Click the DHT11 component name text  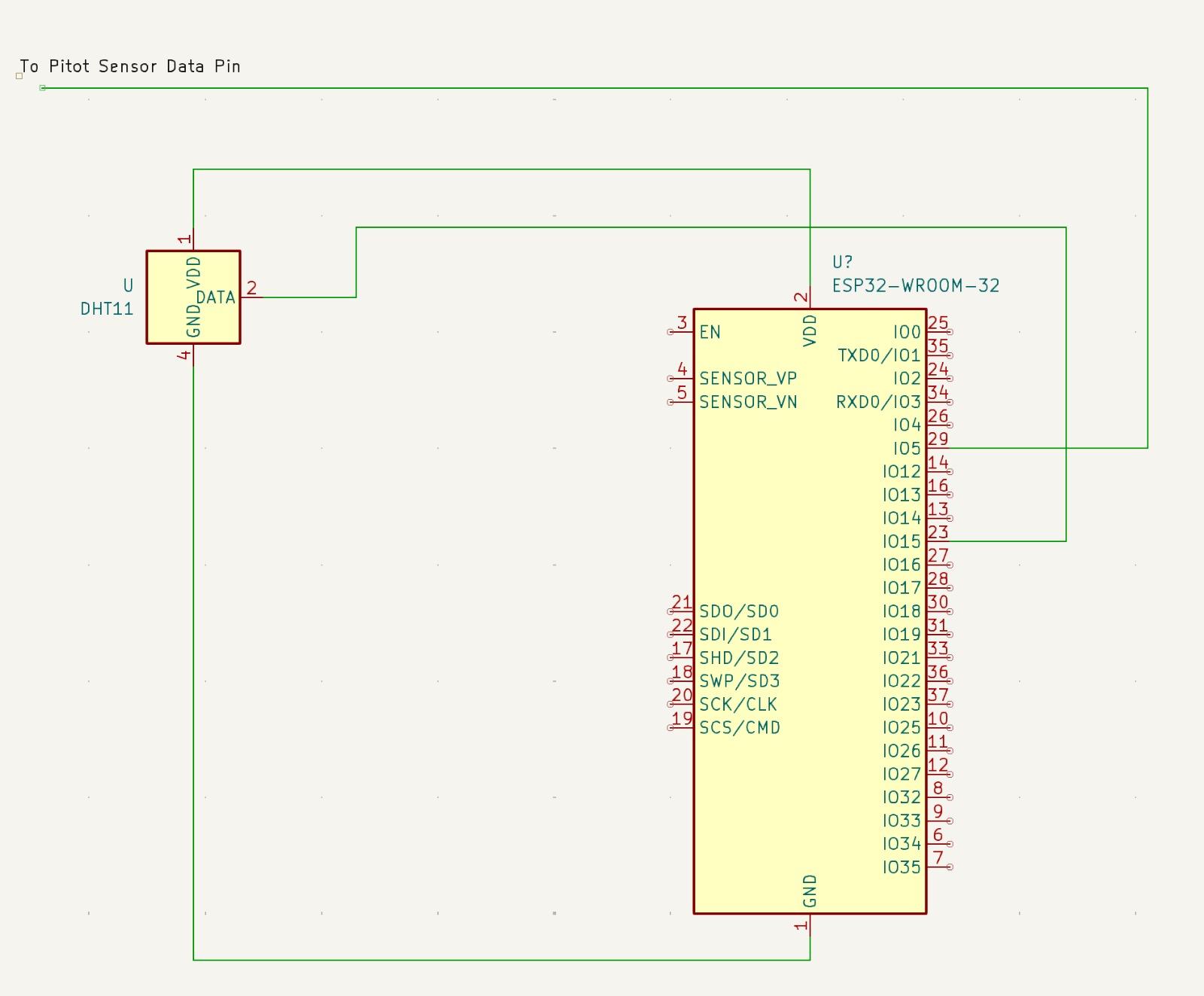107,309
